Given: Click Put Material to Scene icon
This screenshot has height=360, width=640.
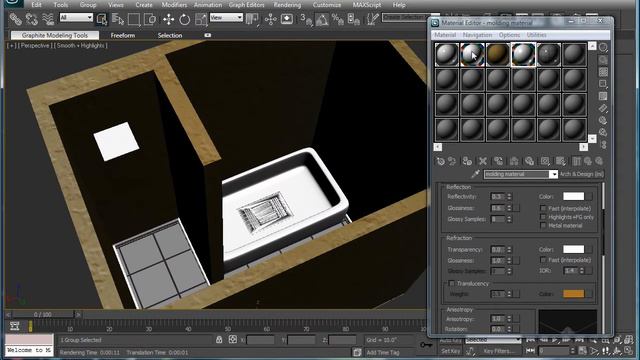Looking at the screenshot, I should click(x=452, y=161).
